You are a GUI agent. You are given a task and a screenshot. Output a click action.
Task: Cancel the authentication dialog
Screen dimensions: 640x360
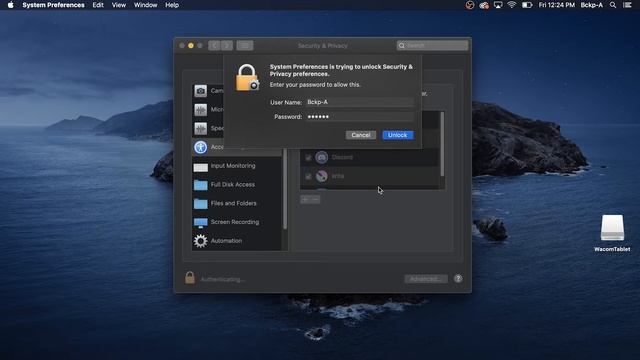click(x=360, y=135)
